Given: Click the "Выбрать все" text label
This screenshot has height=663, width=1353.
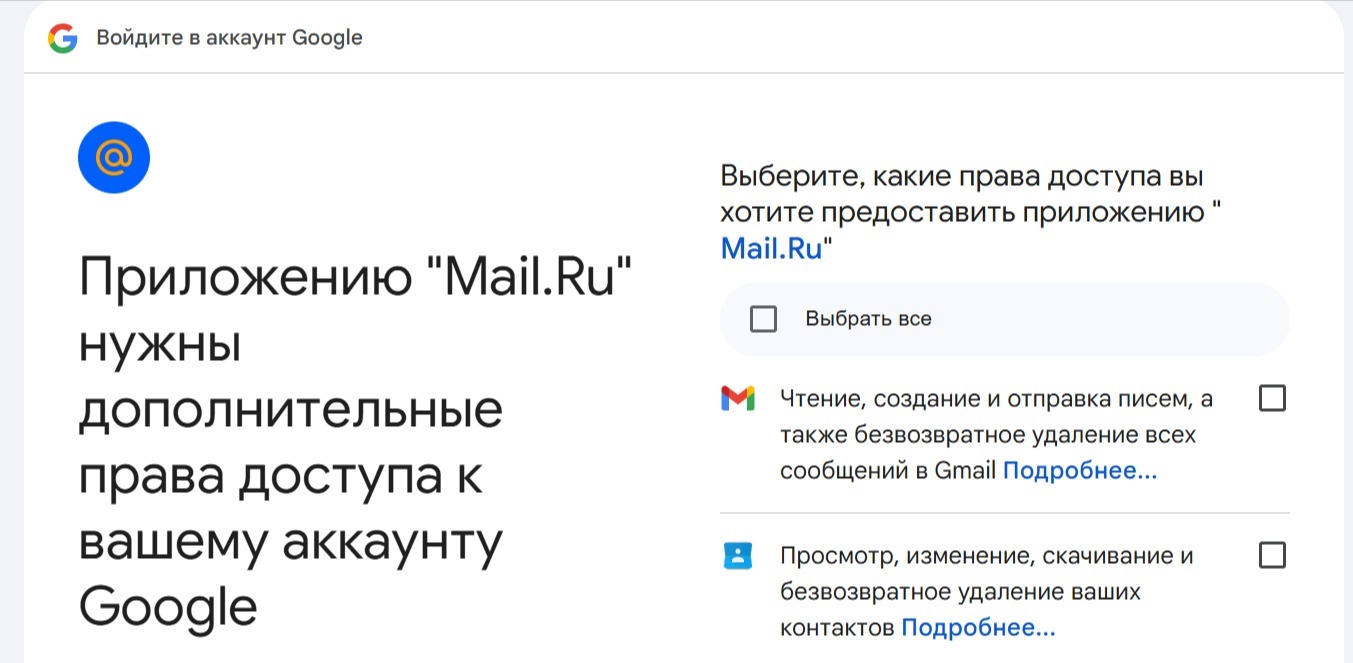Looking at the screenshot, I should click(x=868, y=319).
